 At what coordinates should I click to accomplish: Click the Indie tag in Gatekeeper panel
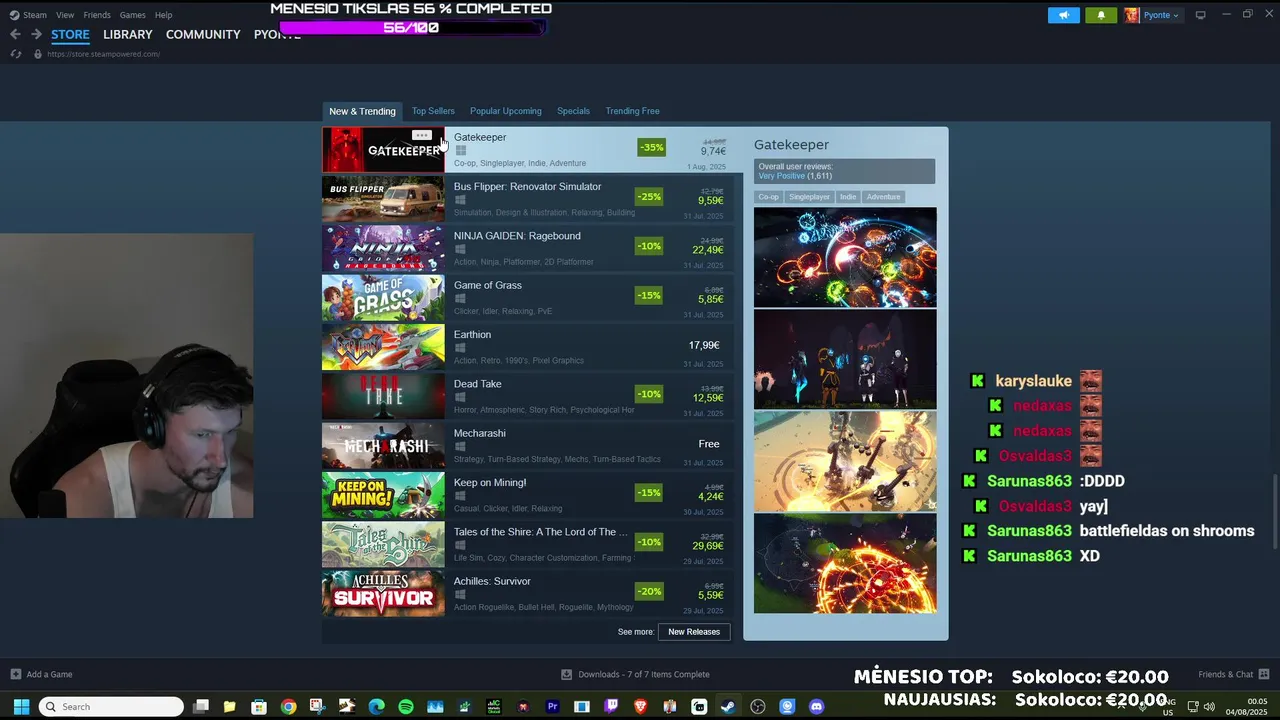pos(848,197)
